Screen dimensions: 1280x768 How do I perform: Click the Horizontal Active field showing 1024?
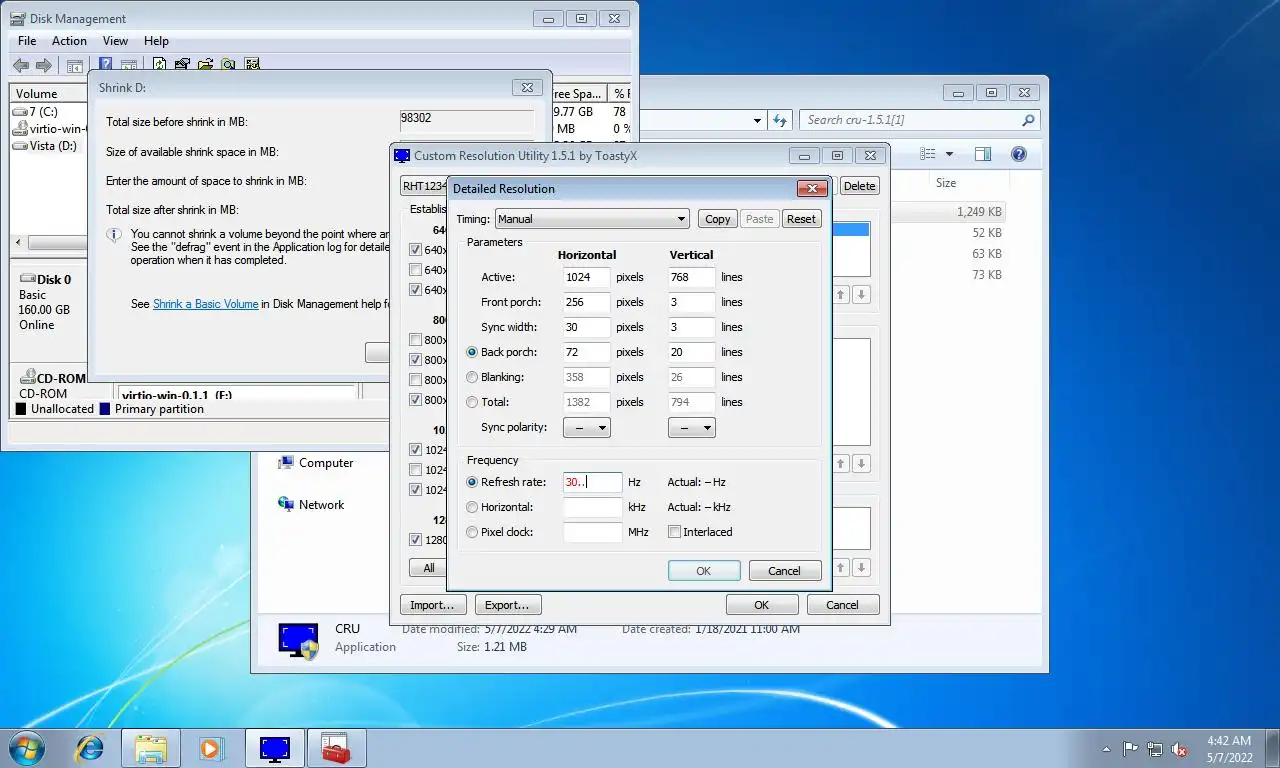(x=586, y=277)
